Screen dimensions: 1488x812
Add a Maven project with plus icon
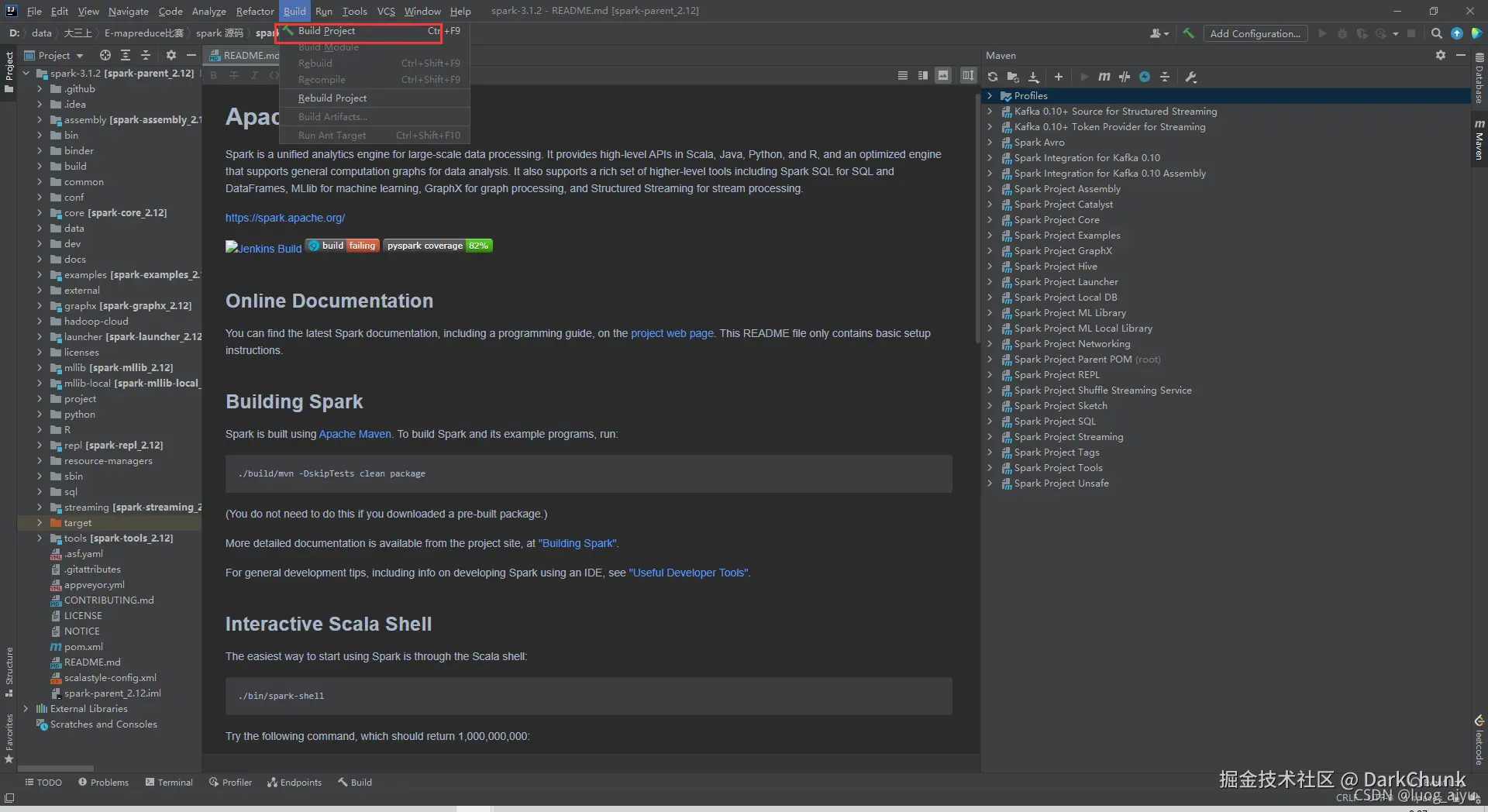tap(1059, 77)
